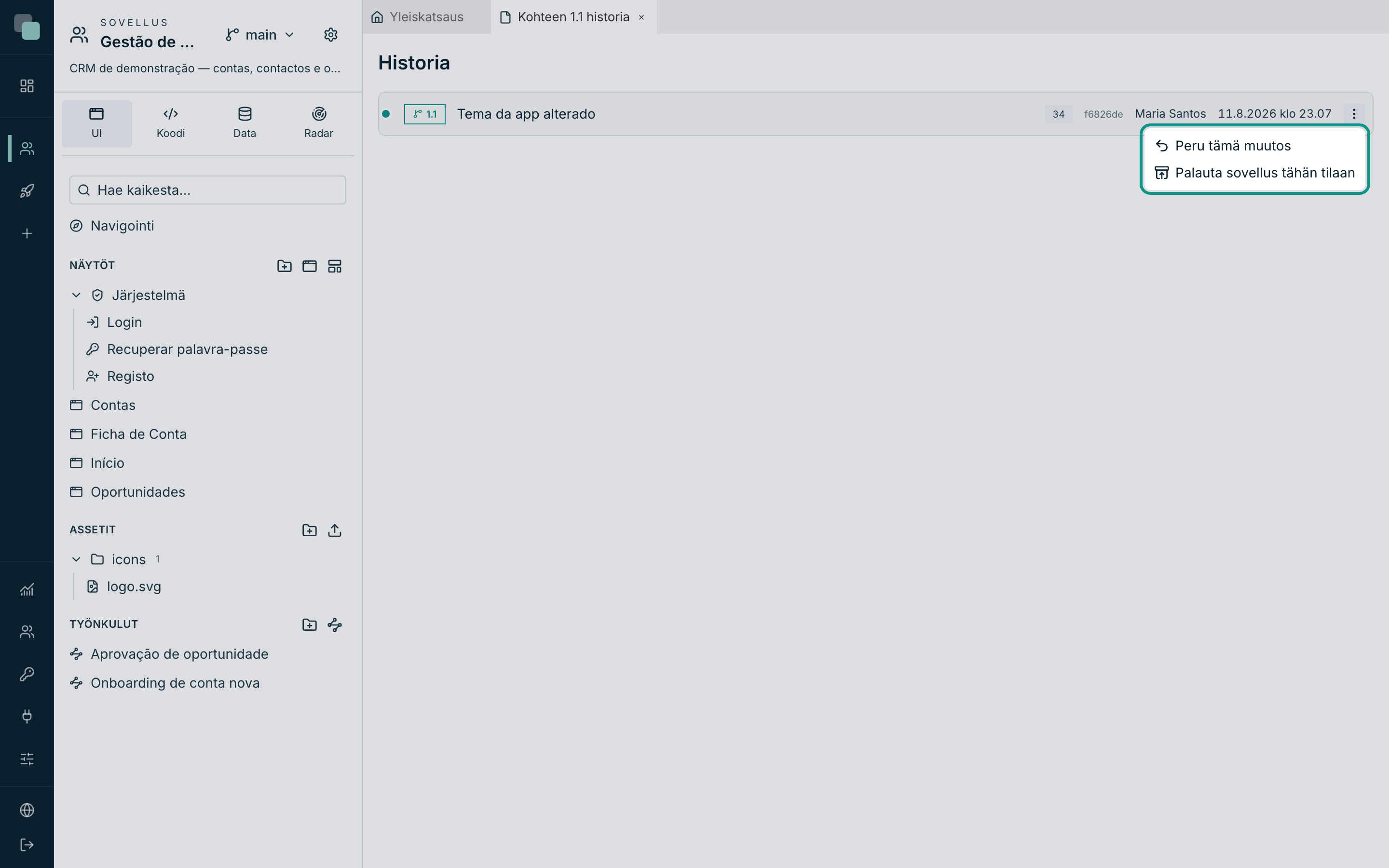1389x868 pixels.
Task: Collapse the icons asset folder
Action: (x=76, y=559)
